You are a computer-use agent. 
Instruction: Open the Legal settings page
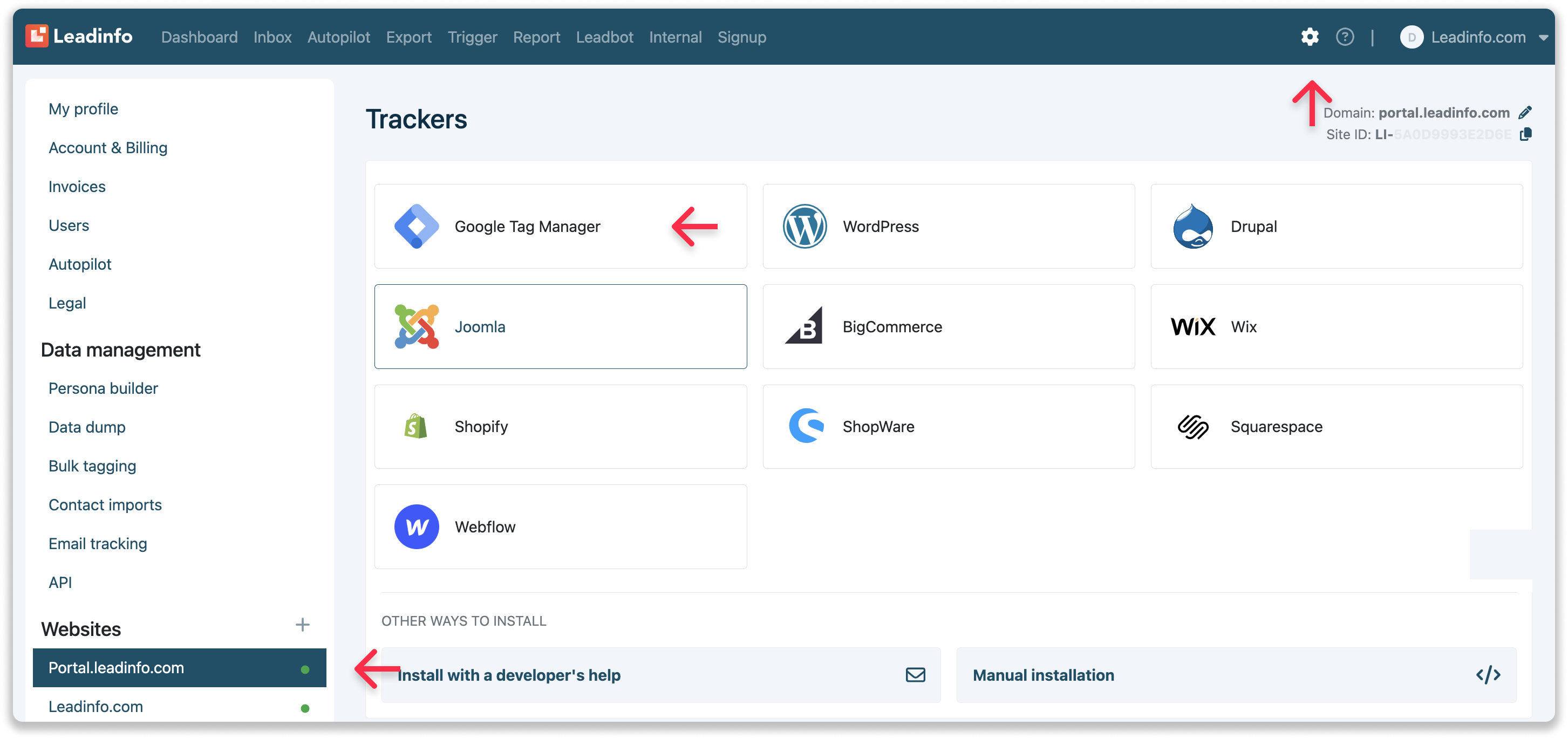[x=67, y=303]
